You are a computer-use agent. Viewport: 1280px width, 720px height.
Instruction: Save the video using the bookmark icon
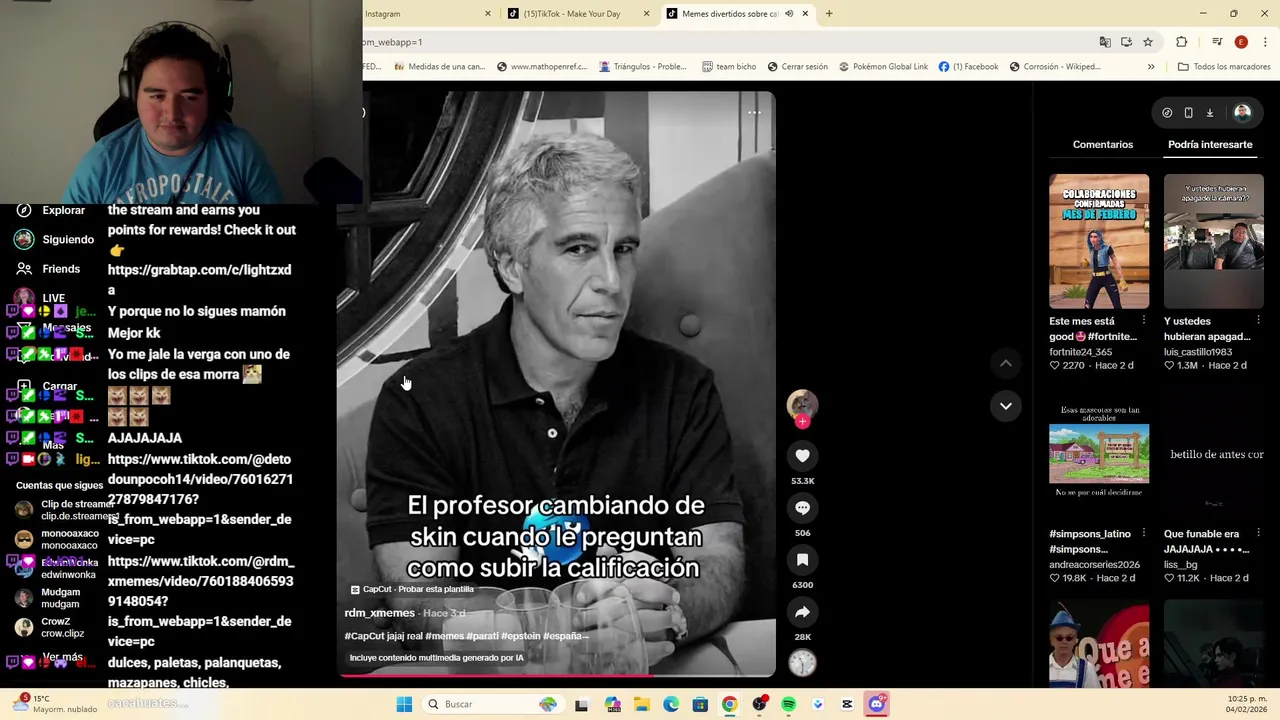click(802, 560)
